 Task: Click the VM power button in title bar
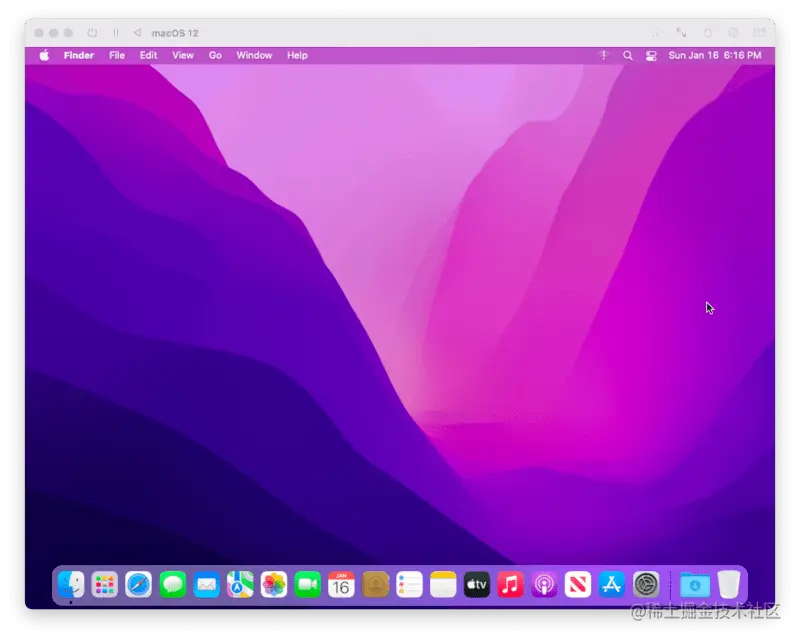click(92, 33)
